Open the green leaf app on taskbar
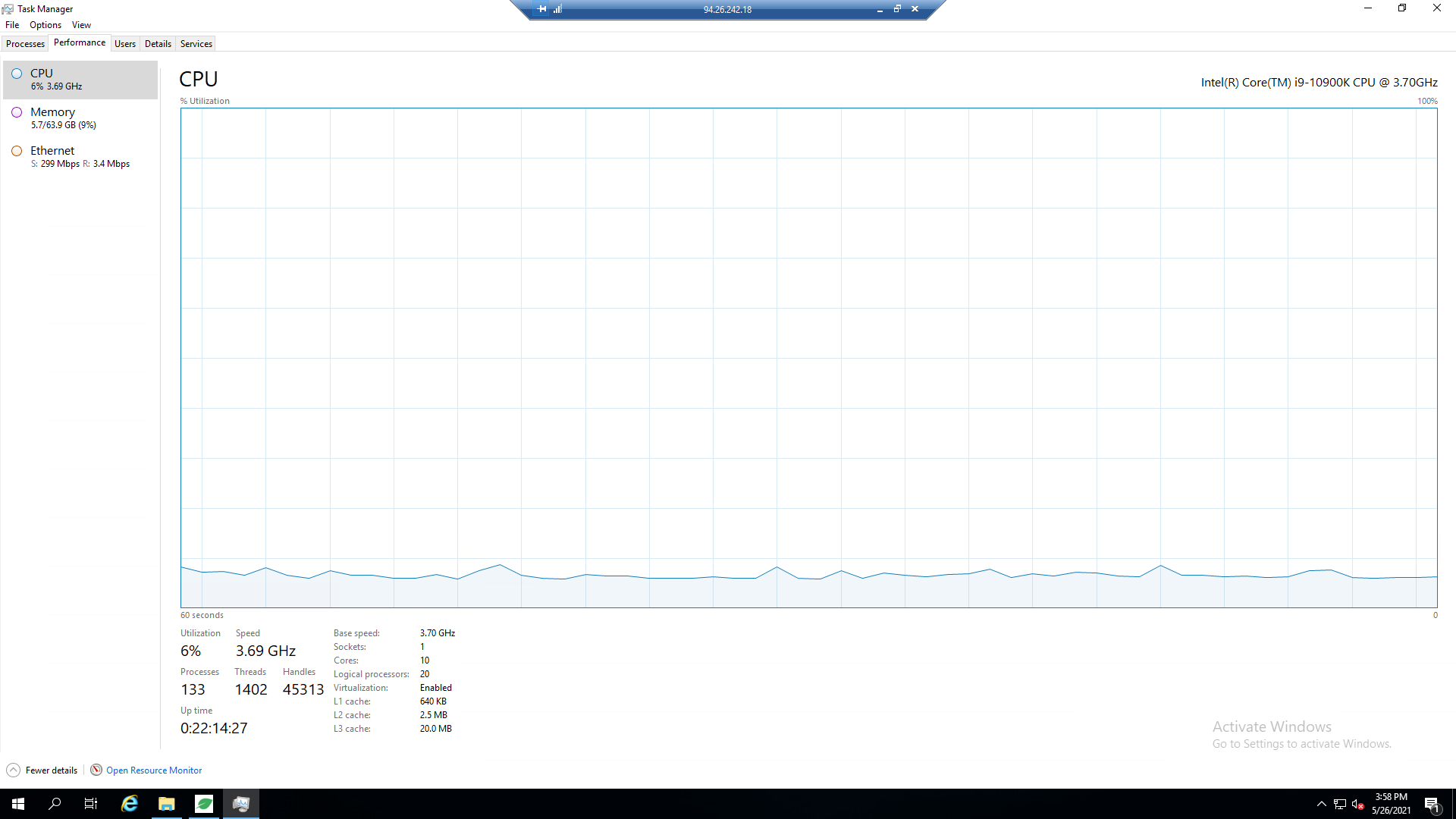 [x=204, y=804]
